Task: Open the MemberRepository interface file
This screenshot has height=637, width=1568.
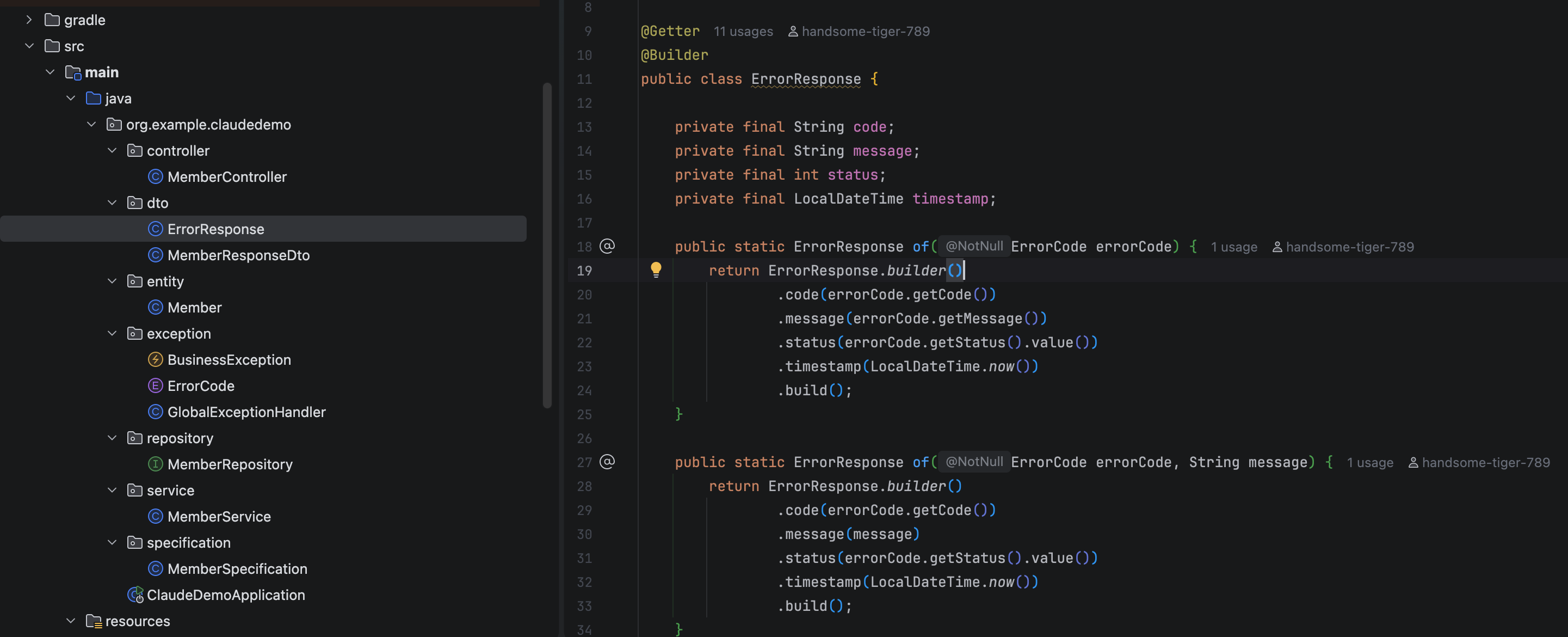Action: (230, 464)
